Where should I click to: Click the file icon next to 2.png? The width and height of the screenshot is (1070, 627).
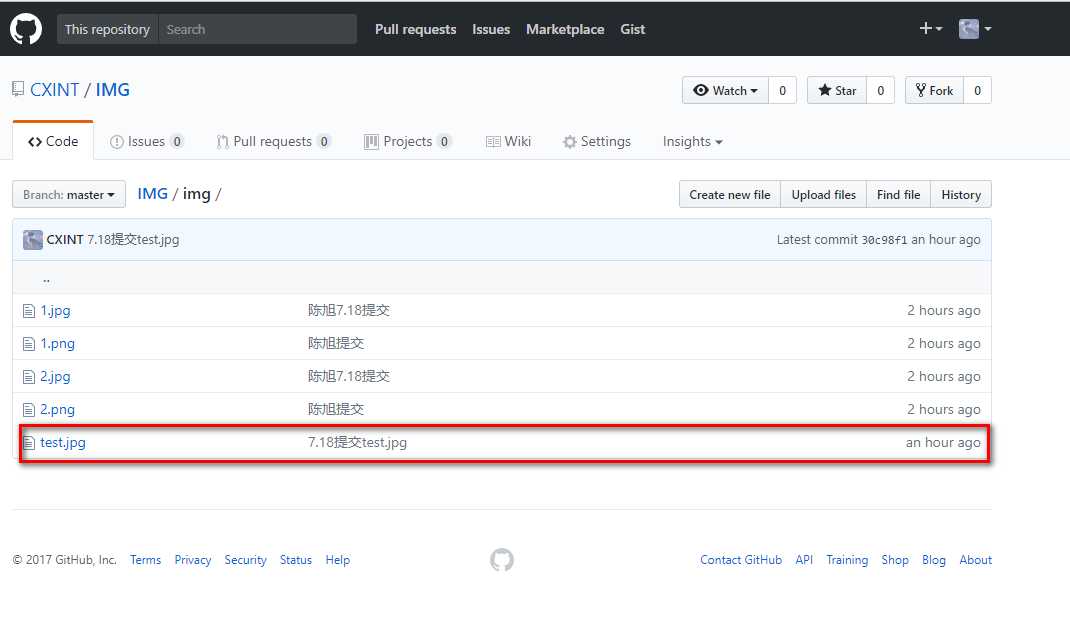29,410
